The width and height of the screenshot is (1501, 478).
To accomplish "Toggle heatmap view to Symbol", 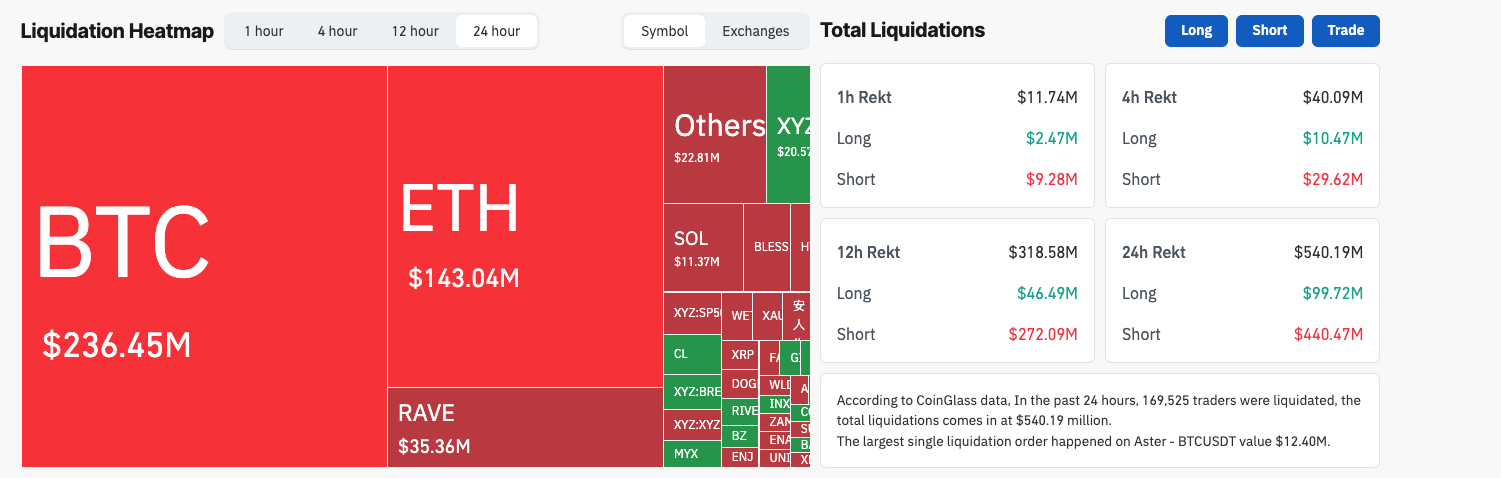I will click(665, 31).
